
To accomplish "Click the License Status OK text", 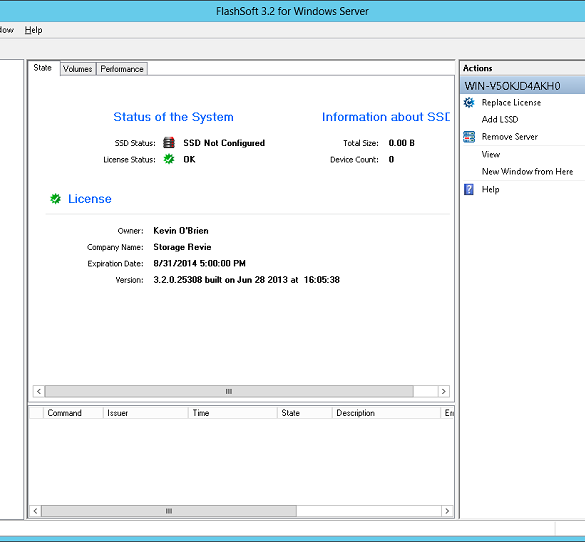I will [190, 159].
